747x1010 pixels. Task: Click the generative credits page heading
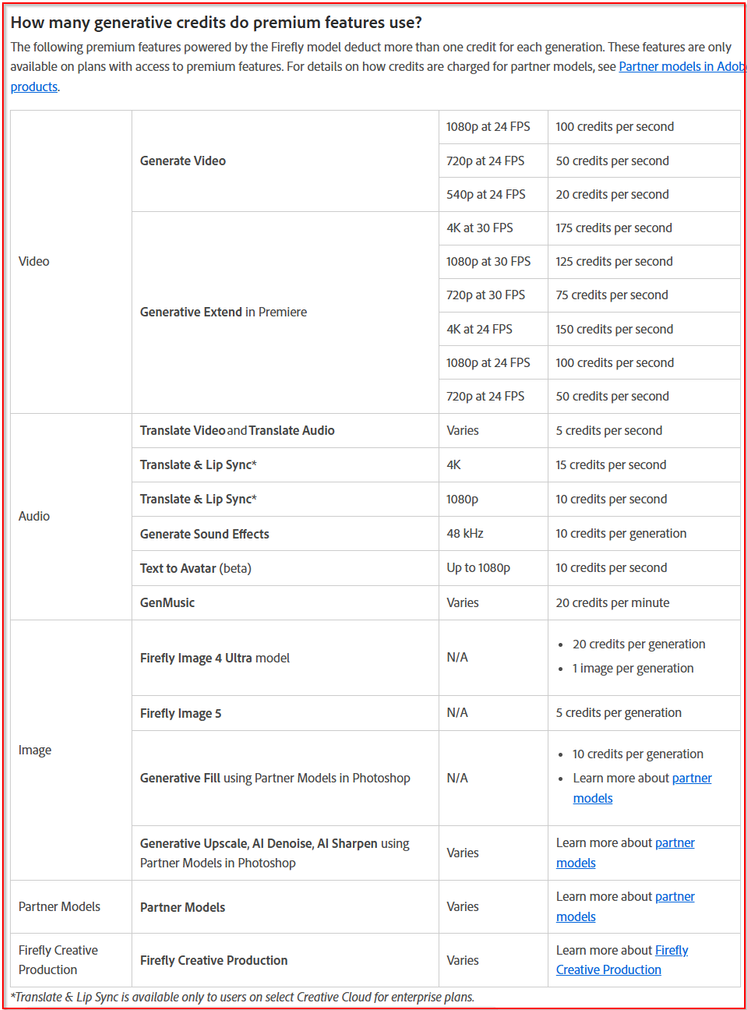click(216, 22)
